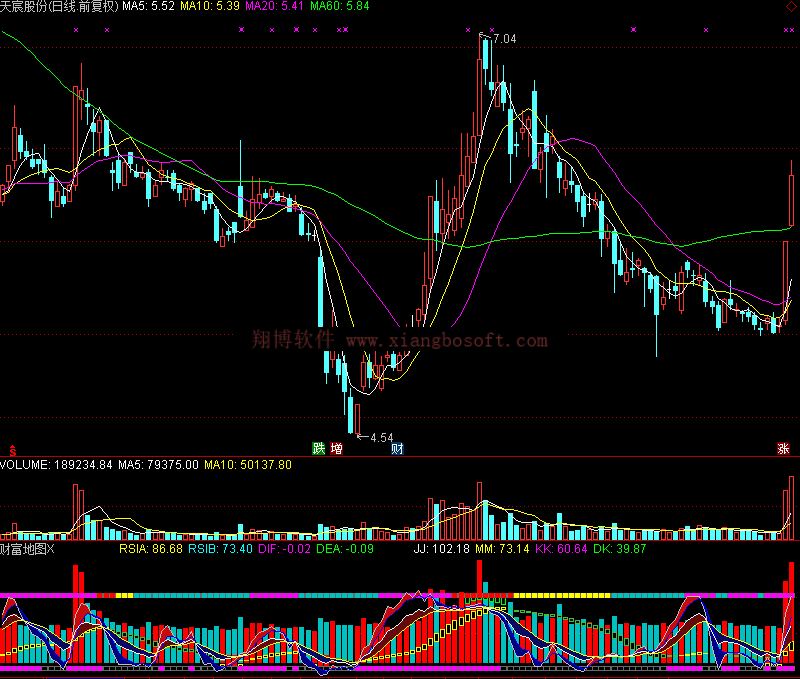Select the MA10: 5.39 indicator label
The width and height of the screenshot is (800, 679).
[210, 6]
